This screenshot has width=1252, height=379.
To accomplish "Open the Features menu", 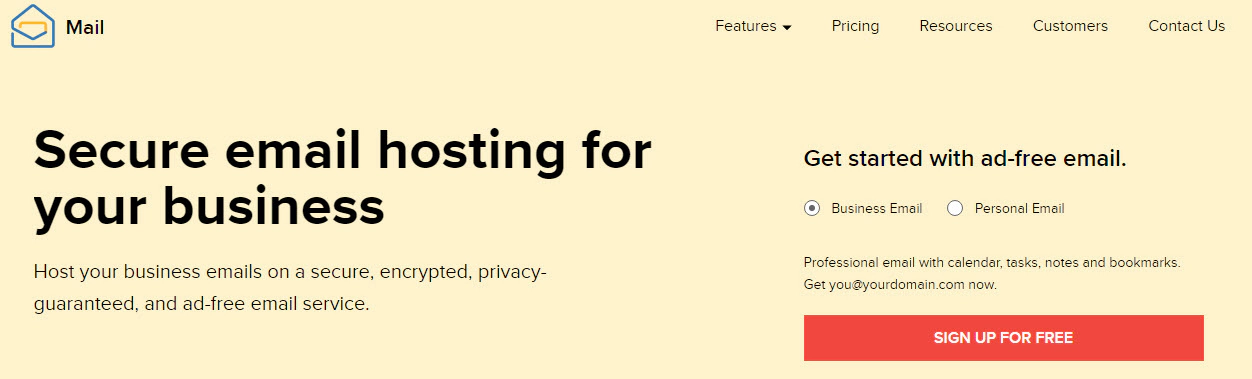I will coord(753,26).
